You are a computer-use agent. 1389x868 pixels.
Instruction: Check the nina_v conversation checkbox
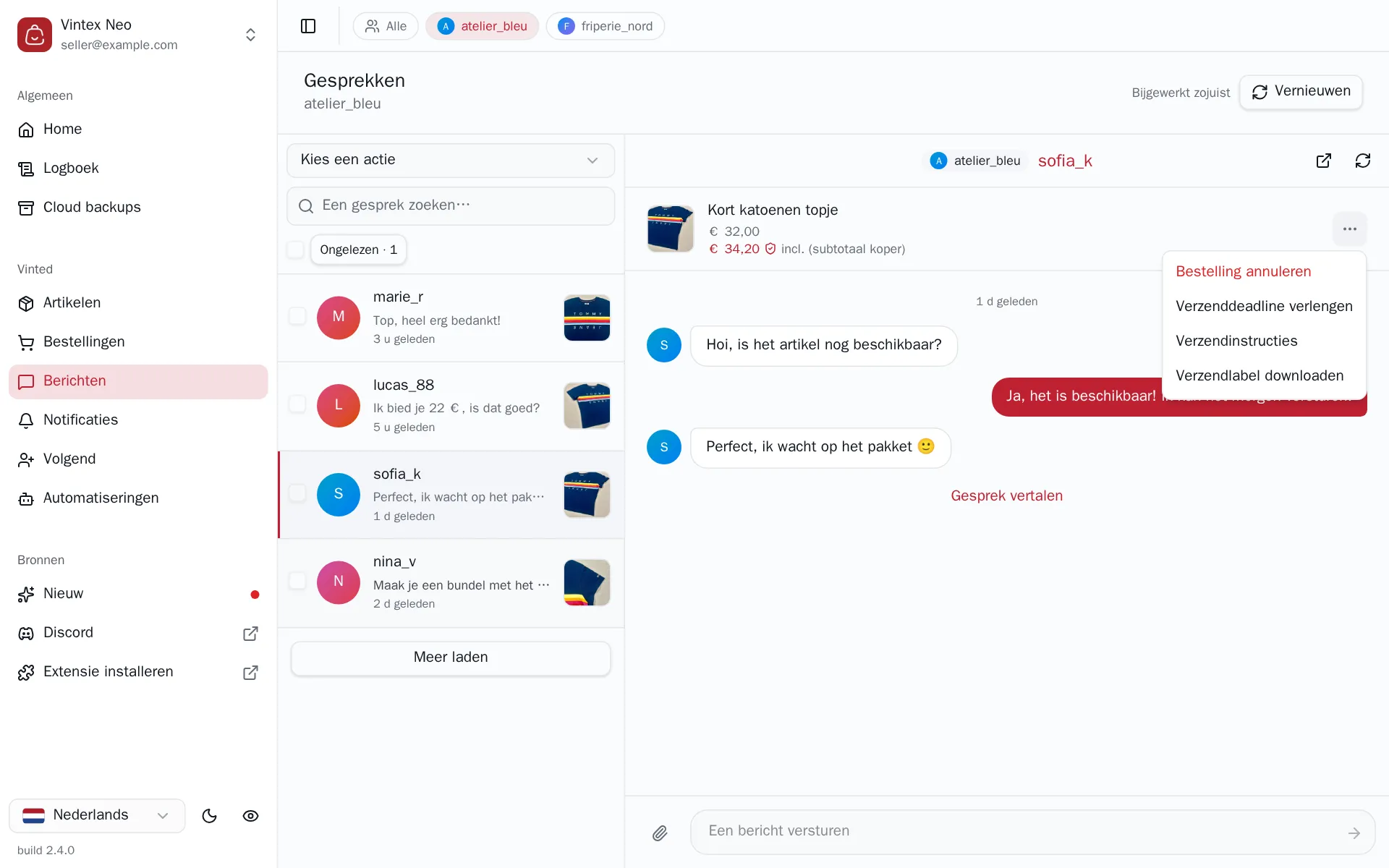297,581
